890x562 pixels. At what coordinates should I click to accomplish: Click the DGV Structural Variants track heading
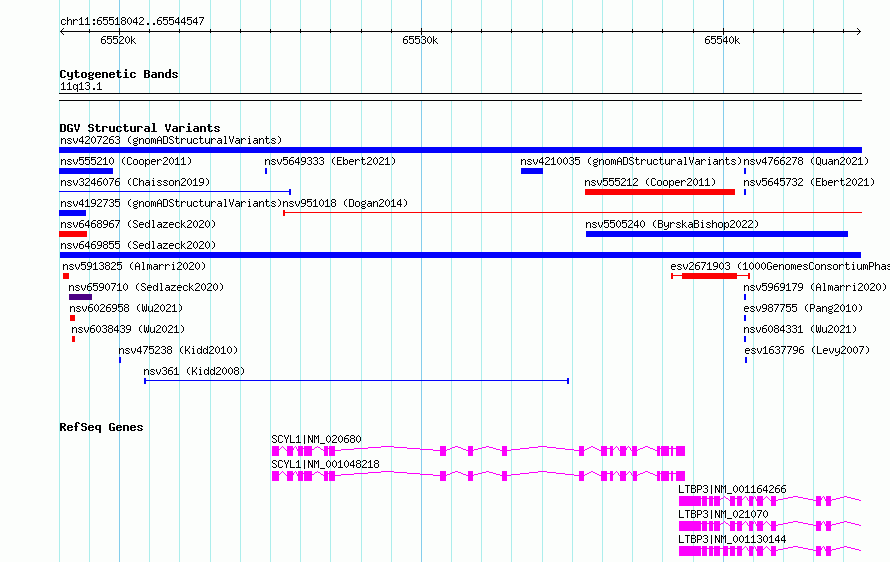(x=140, y=128)
